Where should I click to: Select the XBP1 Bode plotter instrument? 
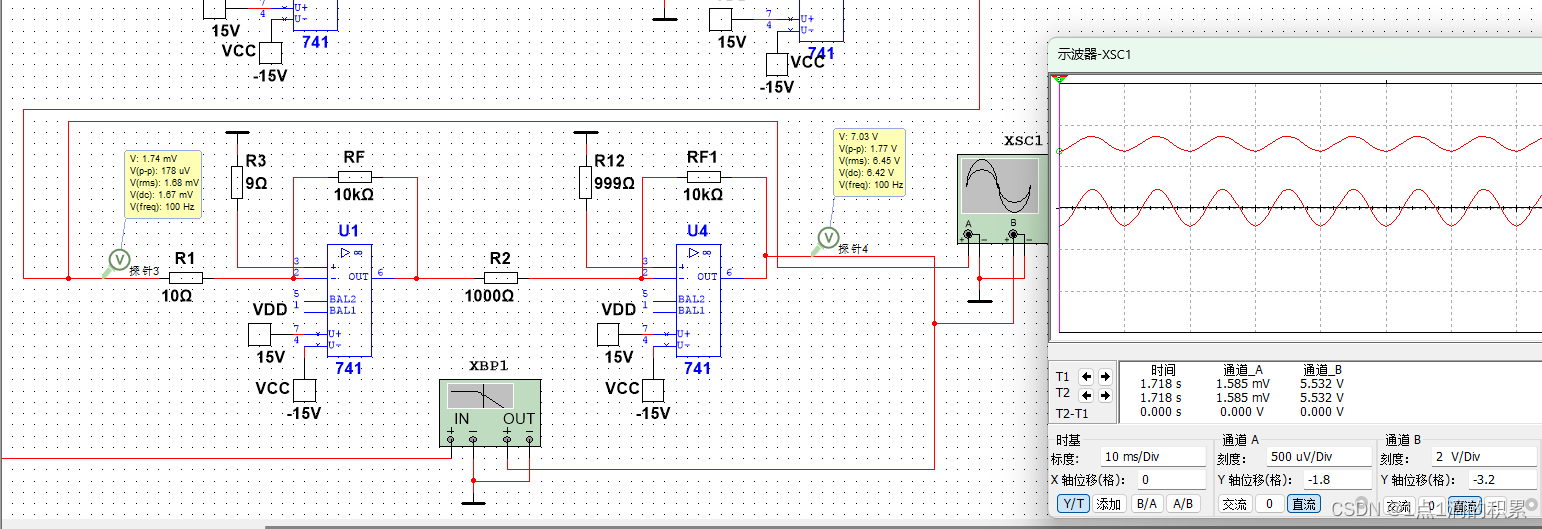[x=491, y=412]
